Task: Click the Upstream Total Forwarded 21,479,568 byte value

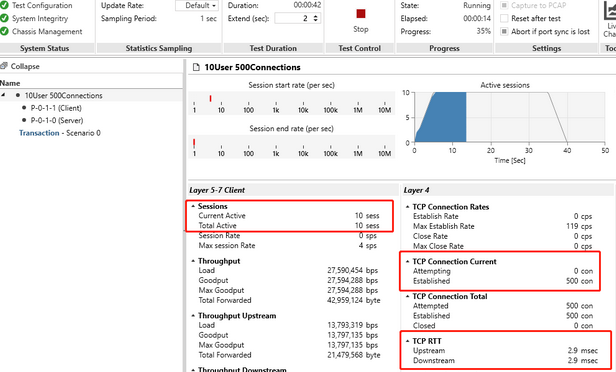Action: [x=354, y=355]
